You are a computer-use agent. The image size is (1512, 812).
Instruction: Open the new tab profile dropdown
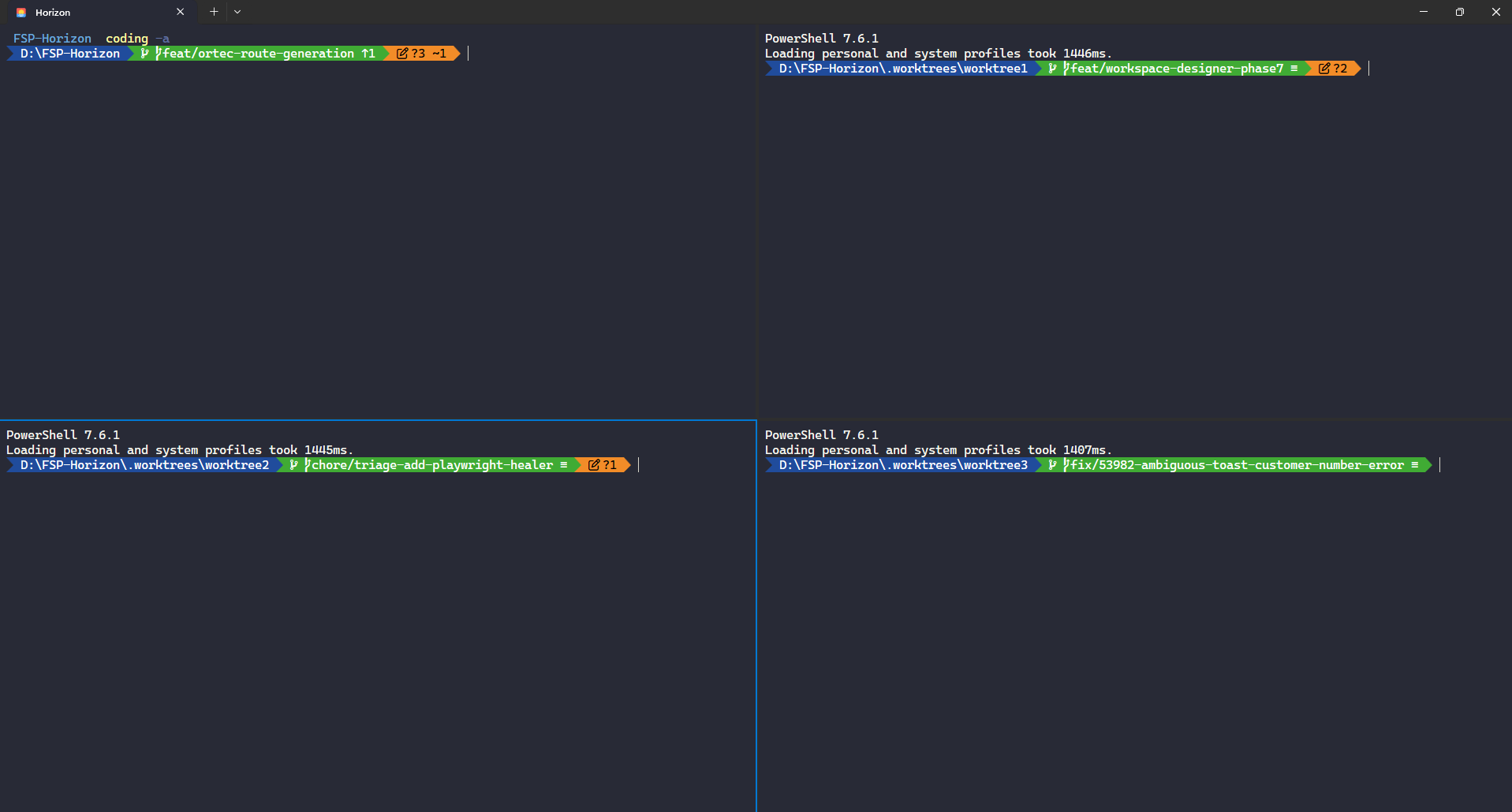coord(237,12)
